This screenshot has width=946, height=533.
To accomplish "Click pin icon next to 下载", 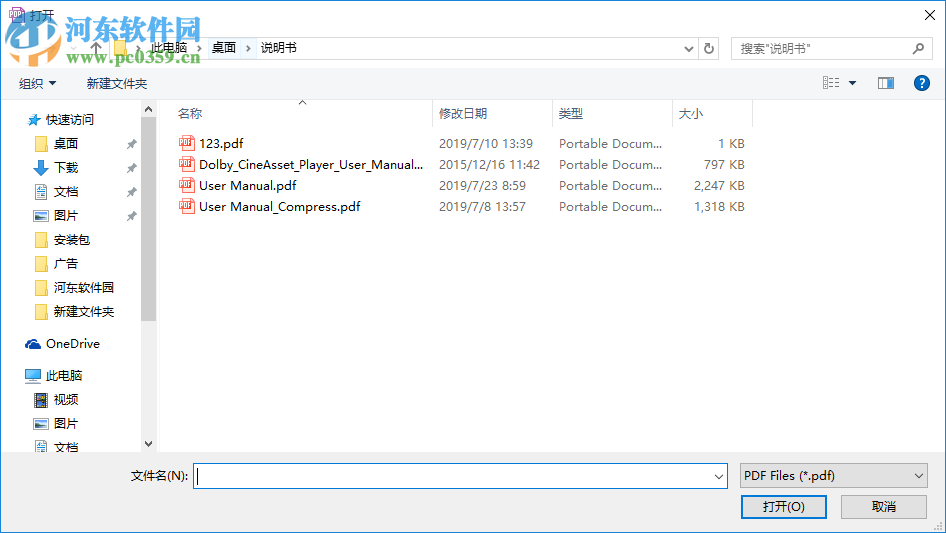I will coord(132,168).
